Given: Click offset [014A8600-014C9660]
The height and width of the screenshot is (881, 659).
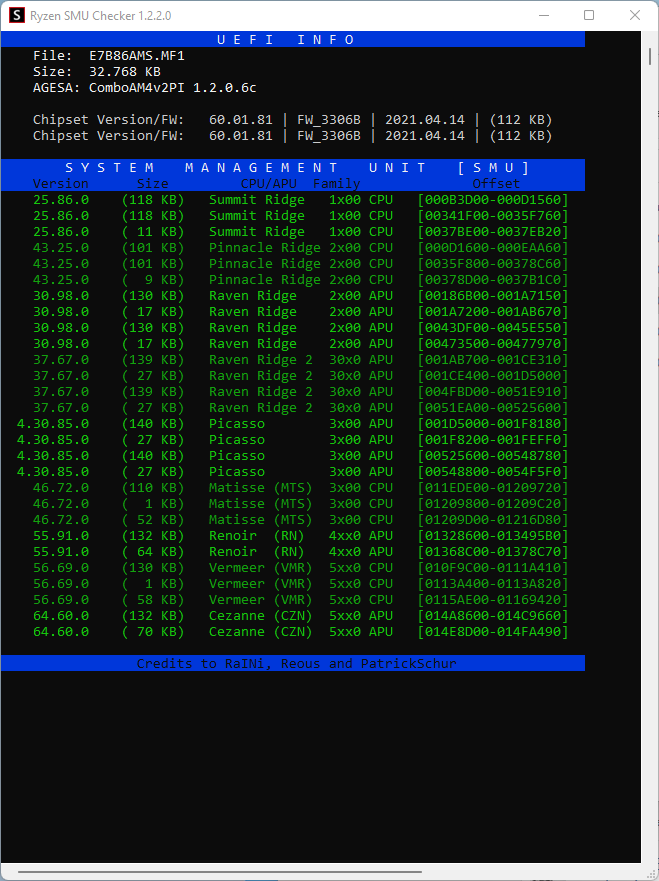Looking at the screenshot, I should point(493,616).
